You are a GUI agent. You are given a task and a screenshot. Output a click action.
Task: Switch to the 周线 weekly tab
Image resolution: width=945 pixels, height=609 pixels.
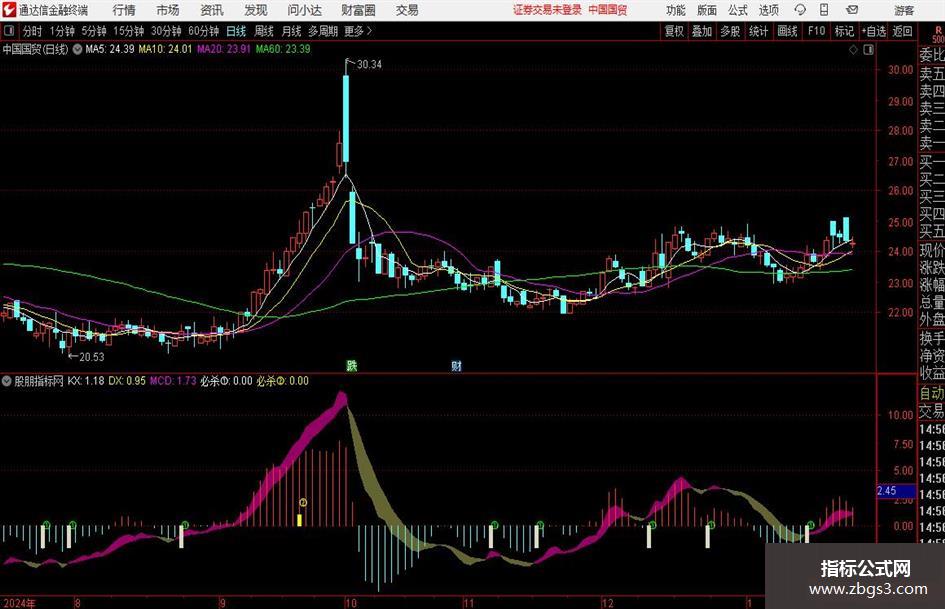pos(263,31)
